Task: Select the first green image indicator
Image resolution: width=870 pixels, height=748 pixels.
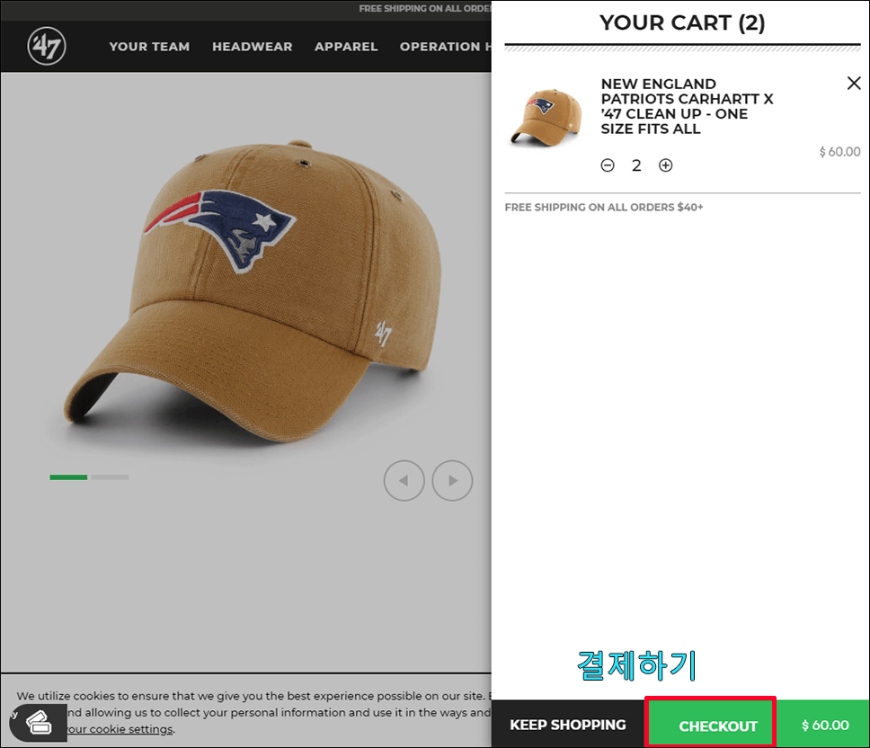Action: click(x=68, y=477)
